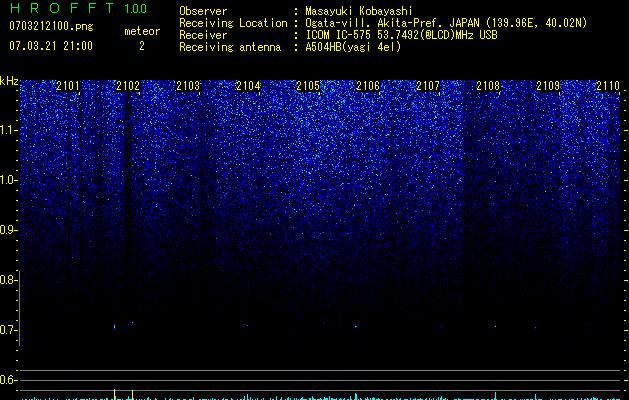Viewport: 629px width, 400px height.
Task: Click the Receiving Location label
Action: click(233, 23)
